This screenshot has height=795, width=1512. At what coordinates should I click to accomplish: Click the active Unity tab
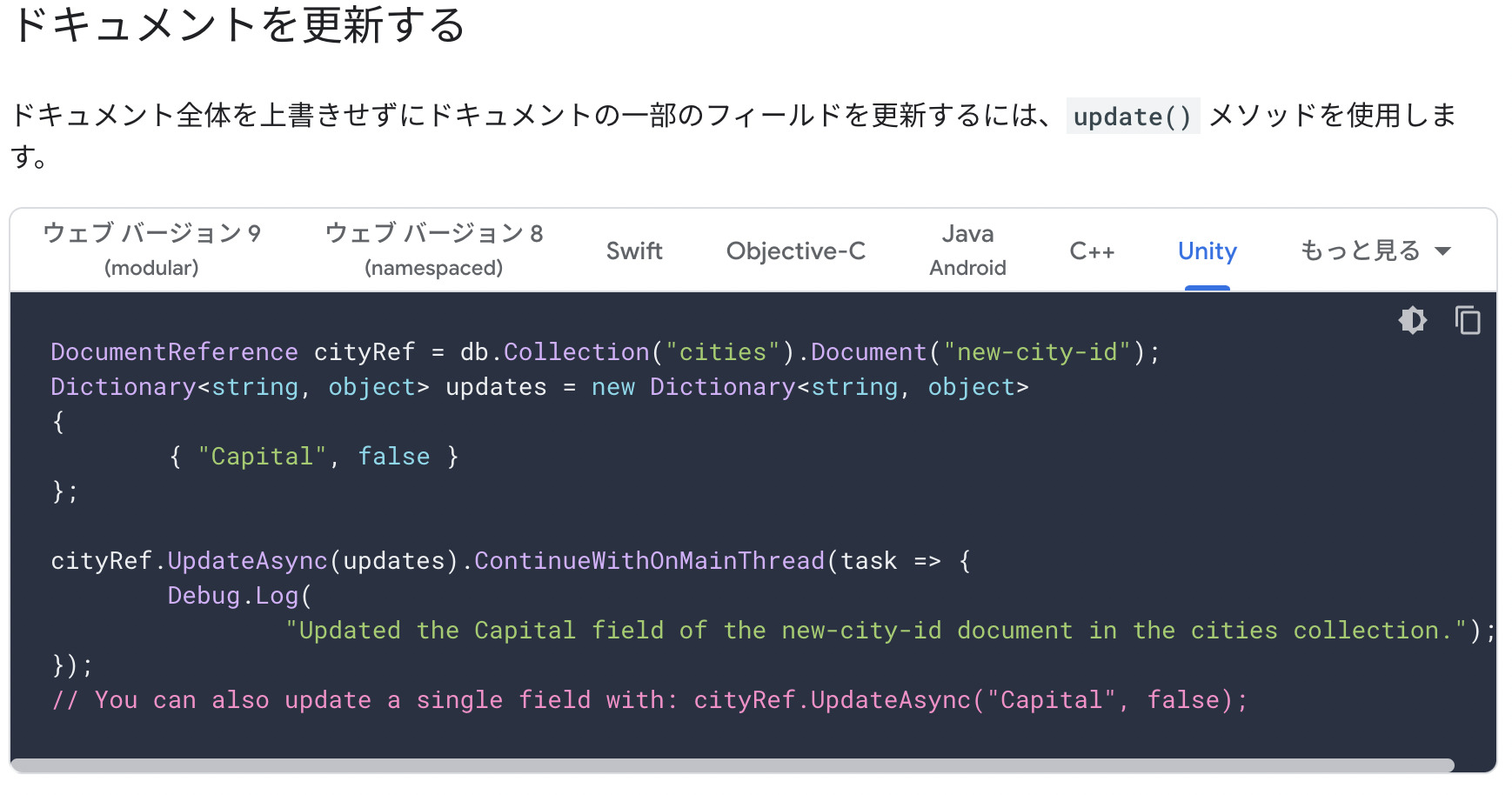1207,251
